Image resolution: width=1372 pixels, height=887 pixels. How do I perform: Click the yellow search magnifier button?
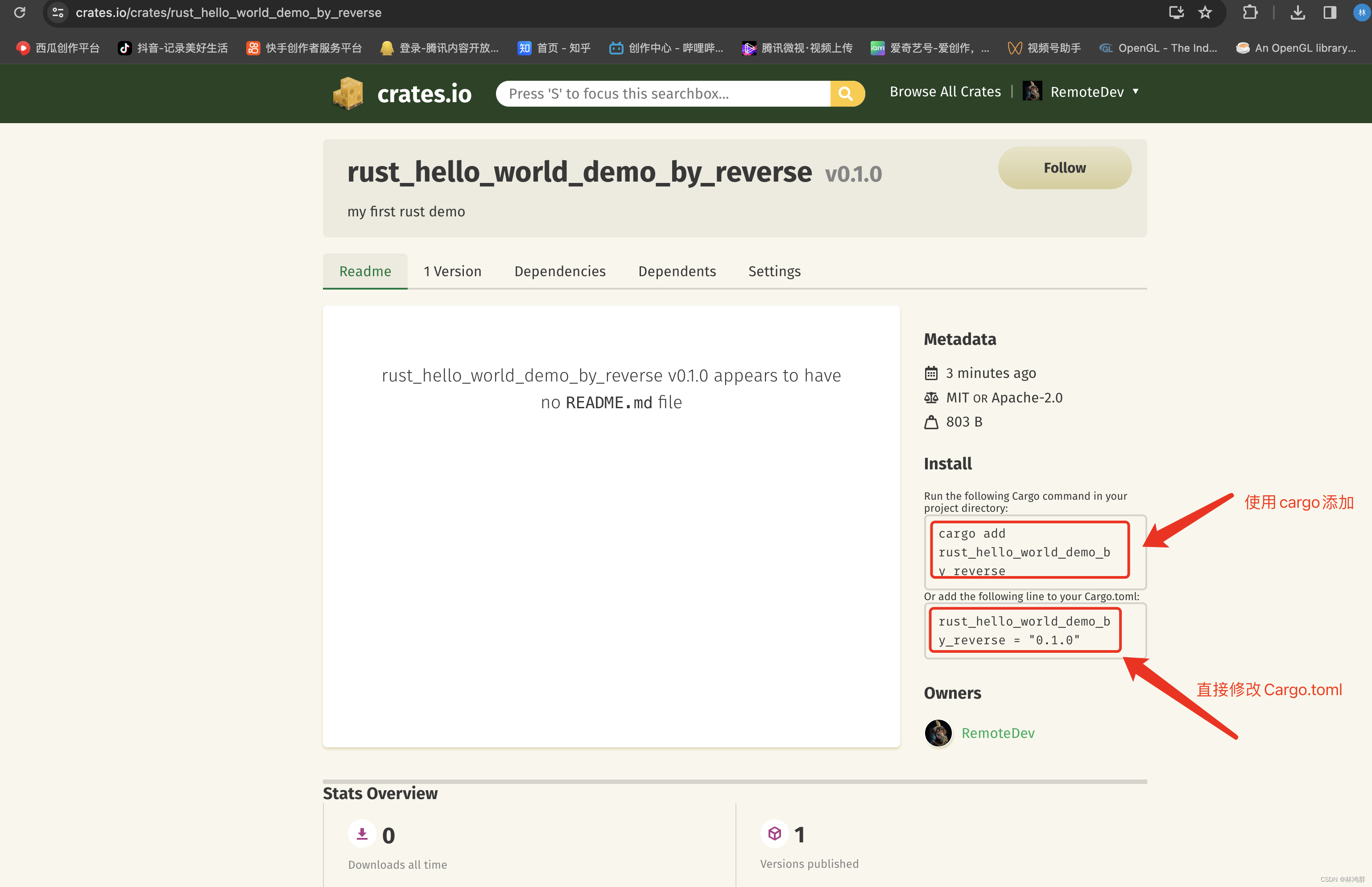846,93
